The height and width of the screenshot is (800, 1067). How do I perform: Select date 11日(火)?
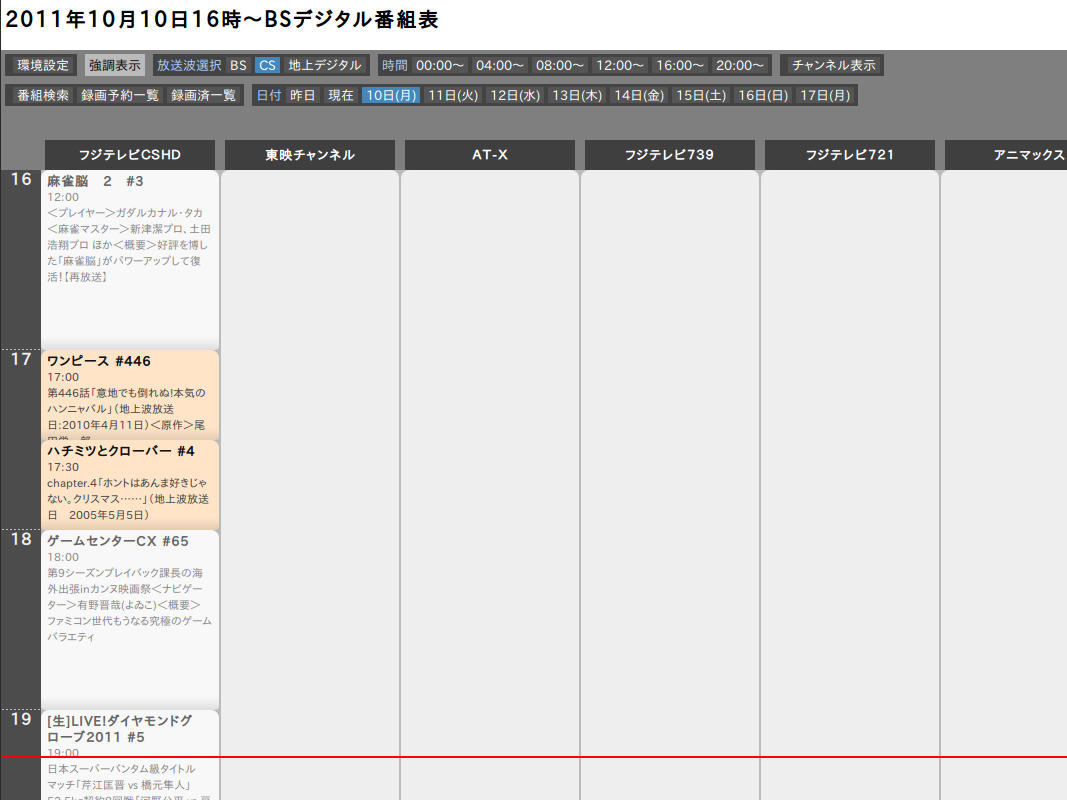point(453,95)
